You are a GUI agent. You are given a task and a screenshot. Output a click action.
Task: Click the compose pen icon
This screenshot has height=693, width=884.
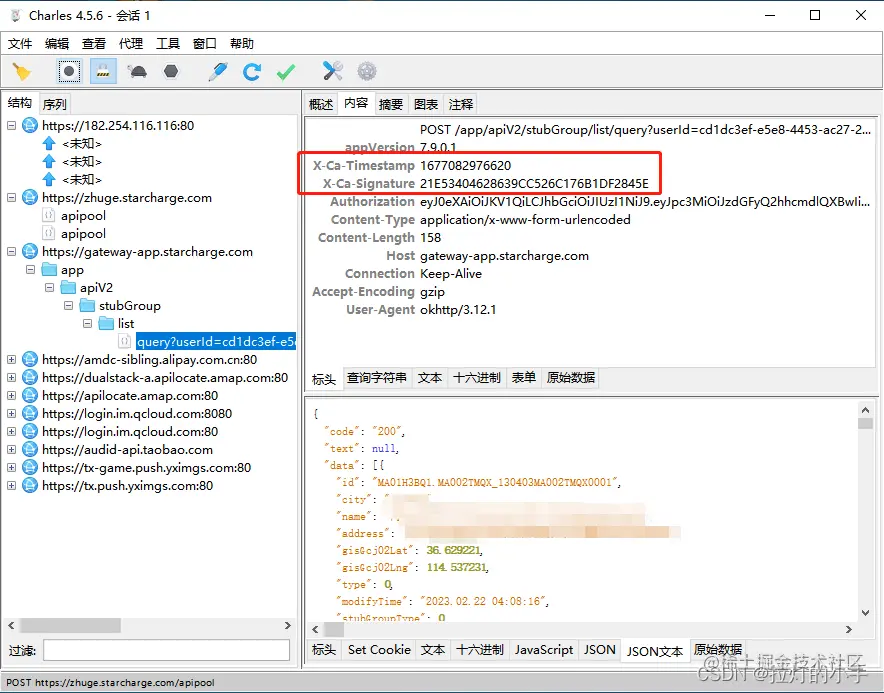[x=218, y=72]
